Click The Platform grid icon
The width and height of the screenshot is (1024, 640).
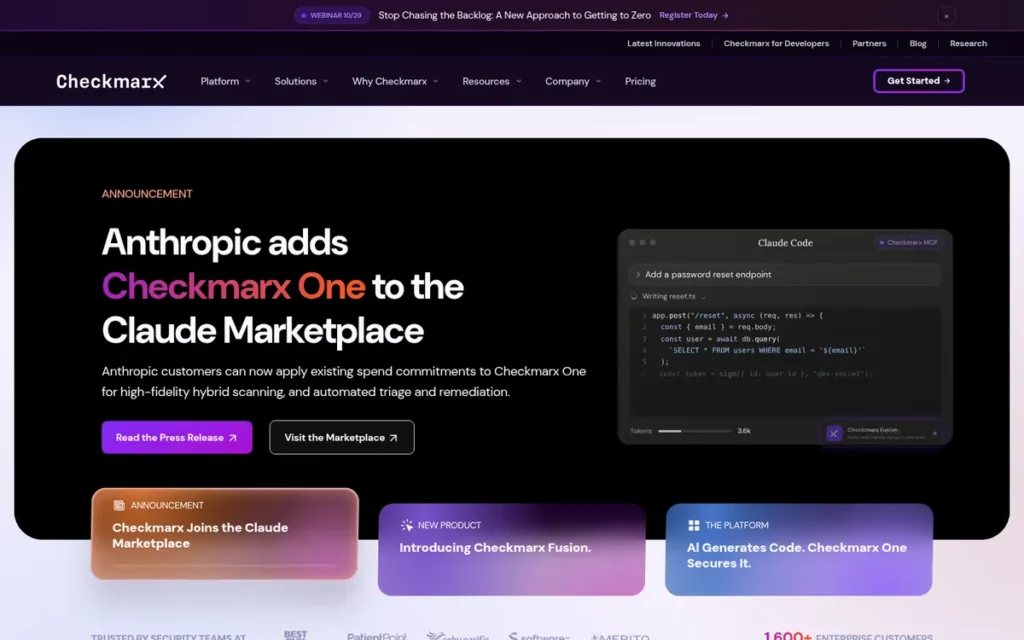point(694,525)
